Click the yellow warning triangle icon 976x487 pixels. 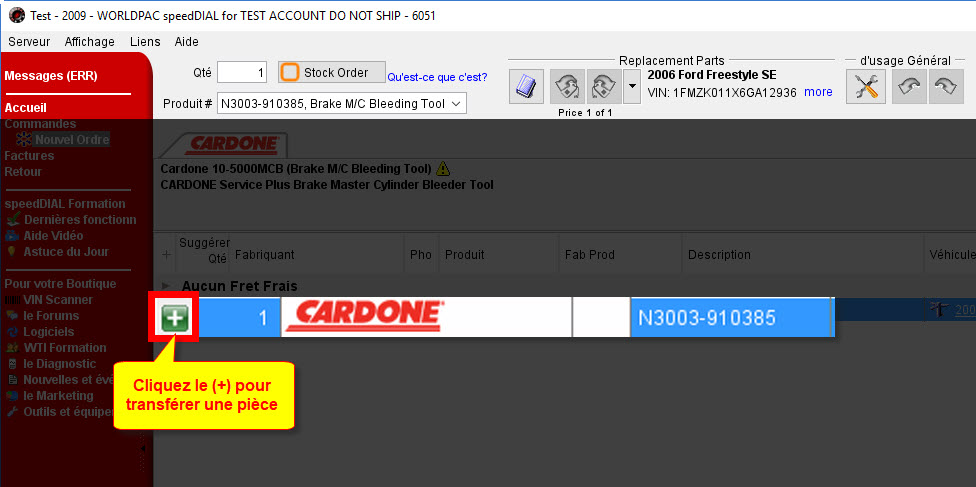click(443, 168)
